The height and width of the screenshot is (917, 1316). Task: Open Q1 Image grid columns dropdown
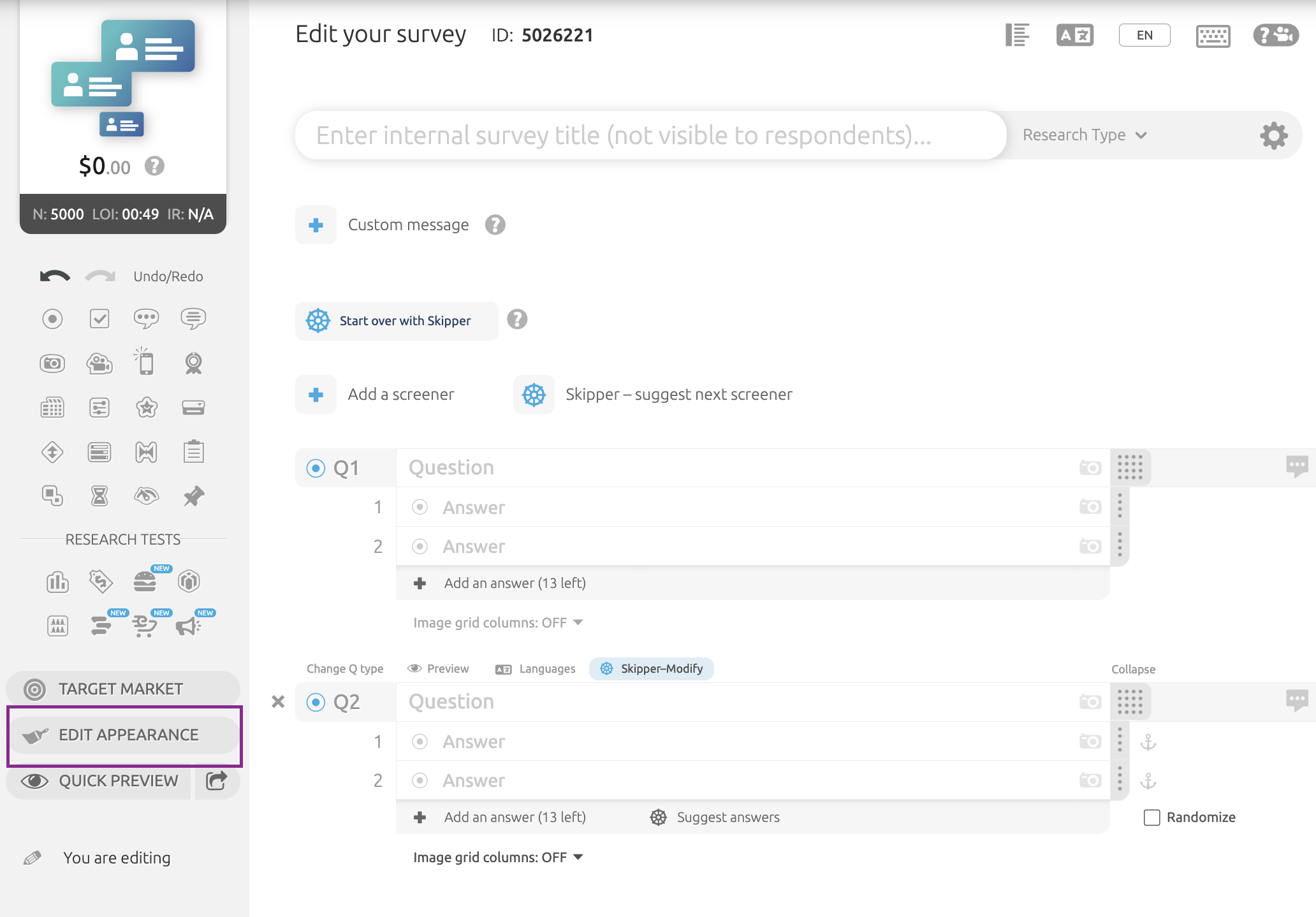(x=498, y=622)
